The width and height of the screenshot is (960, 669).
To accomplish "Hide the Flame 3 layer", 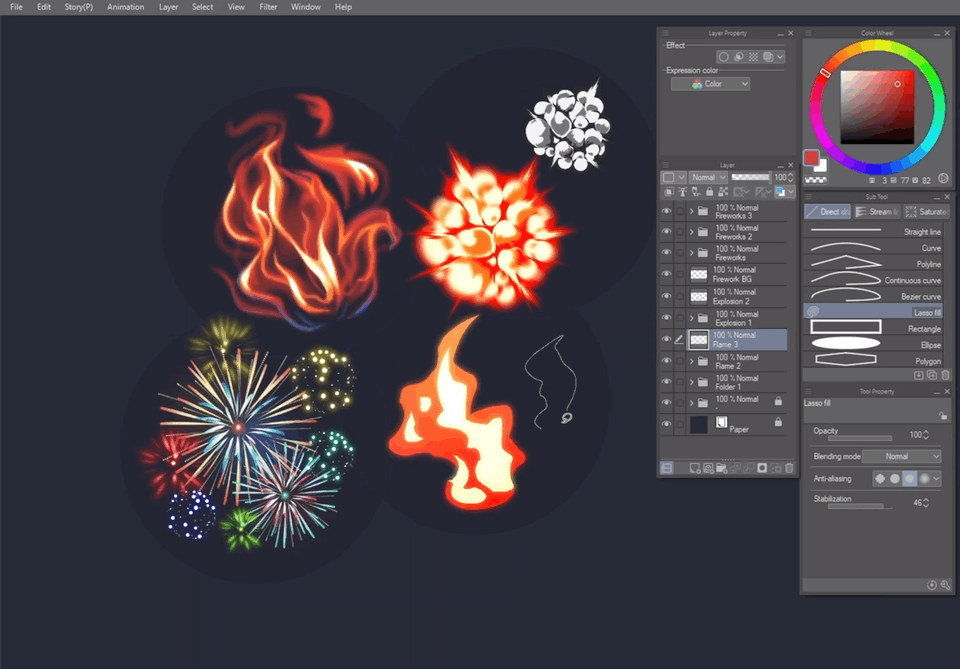I will point(666,339).
